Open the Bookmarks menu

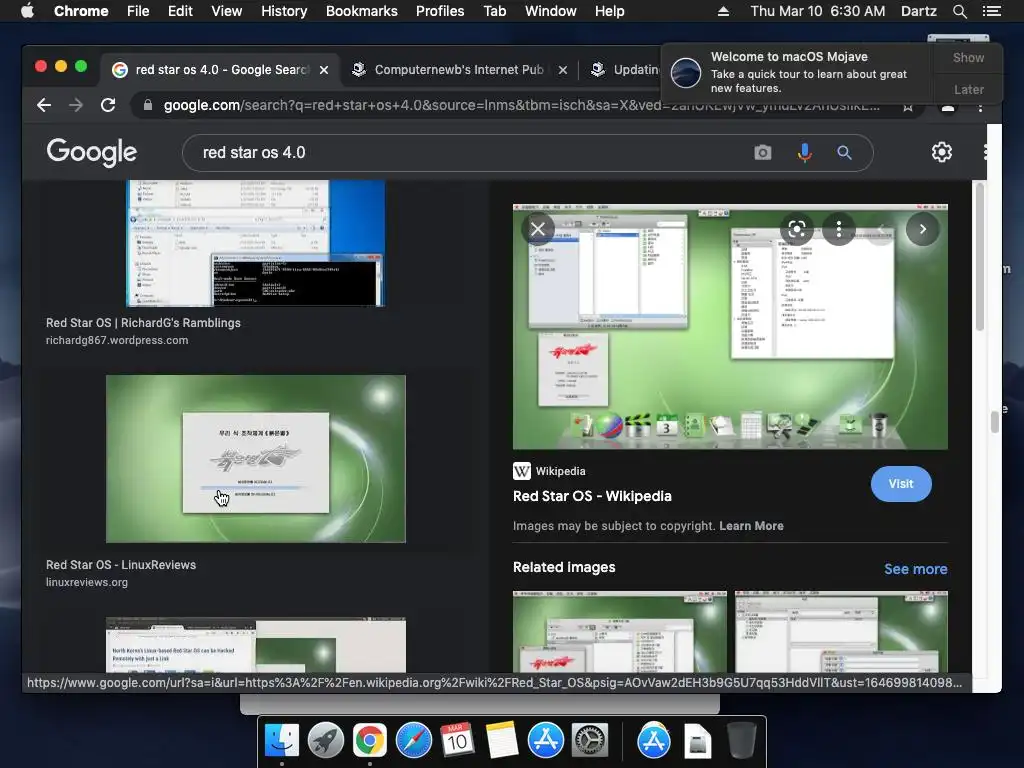click(x=362, y=11)
